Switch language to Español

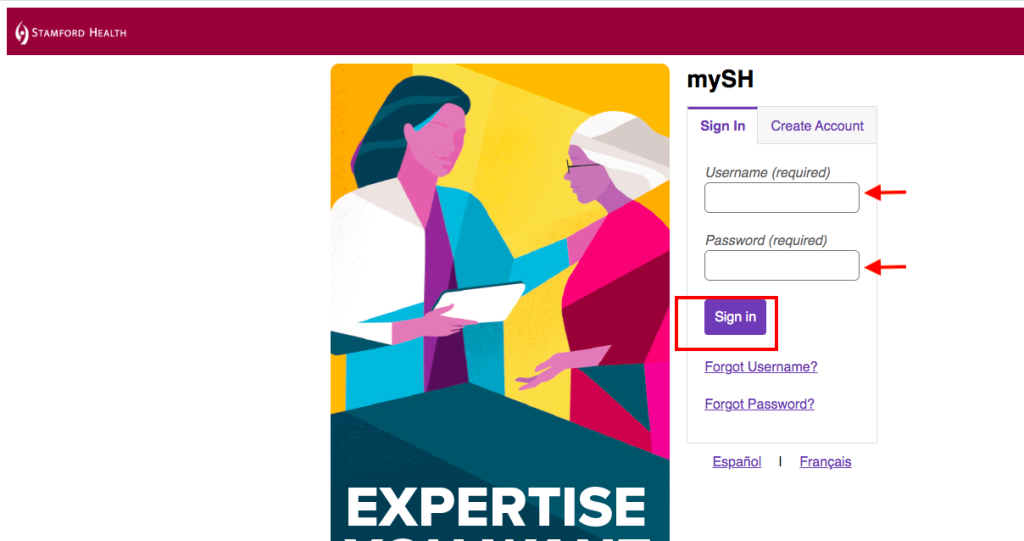[x=737, y=462]
